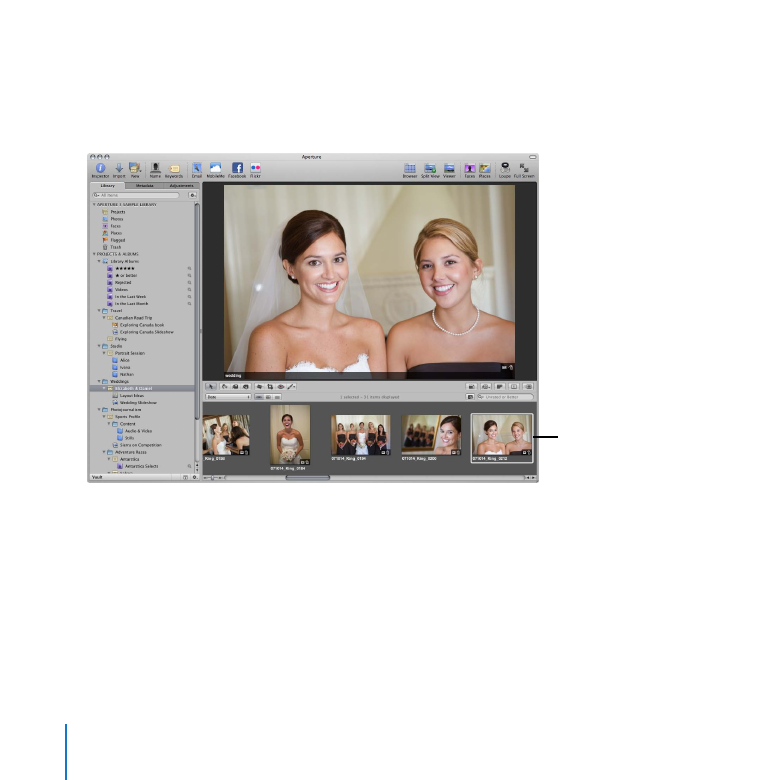
Task: Switch to Viewer layout
Action: [x=449, y=170]
